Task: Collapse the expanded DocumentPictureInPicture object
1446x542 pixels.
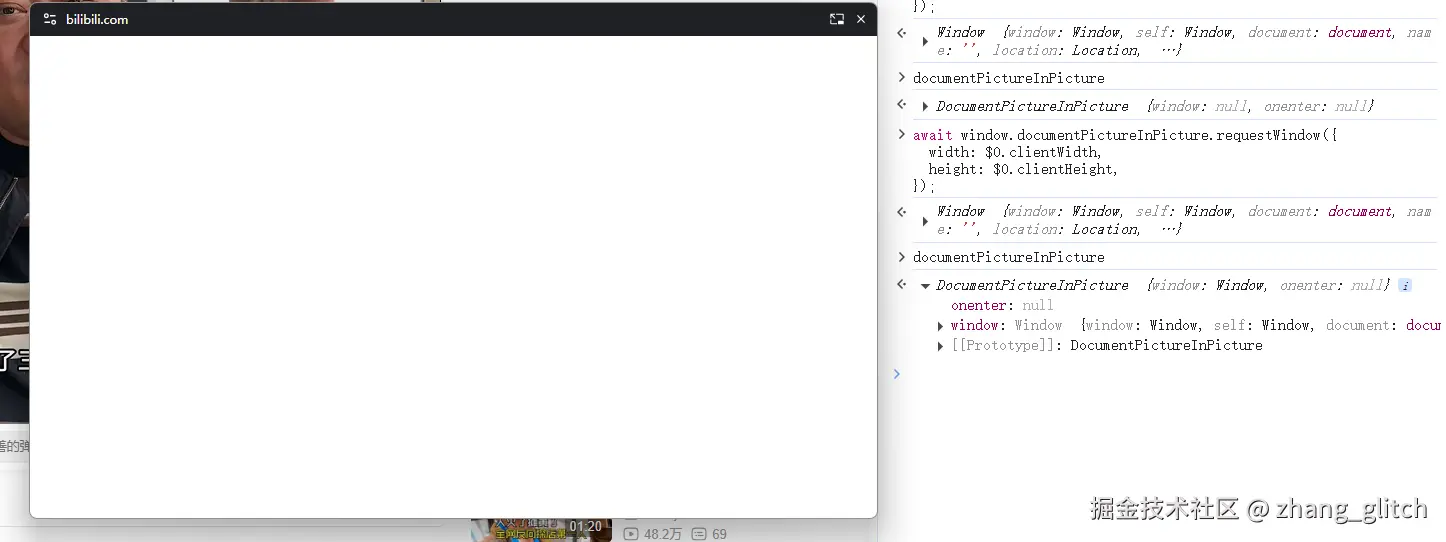Action: 925,286
